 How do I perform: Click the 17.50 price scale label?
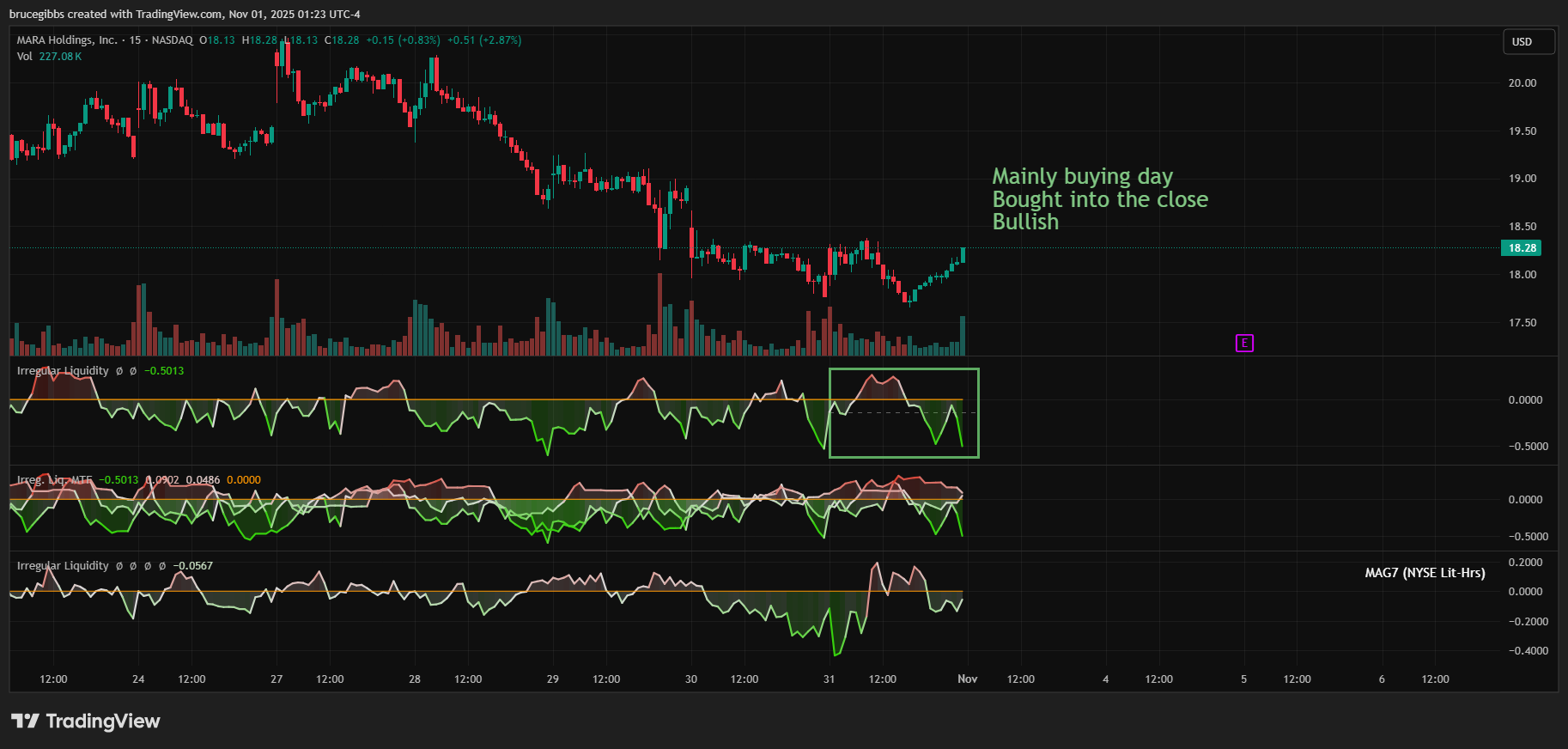(1522, 323)
